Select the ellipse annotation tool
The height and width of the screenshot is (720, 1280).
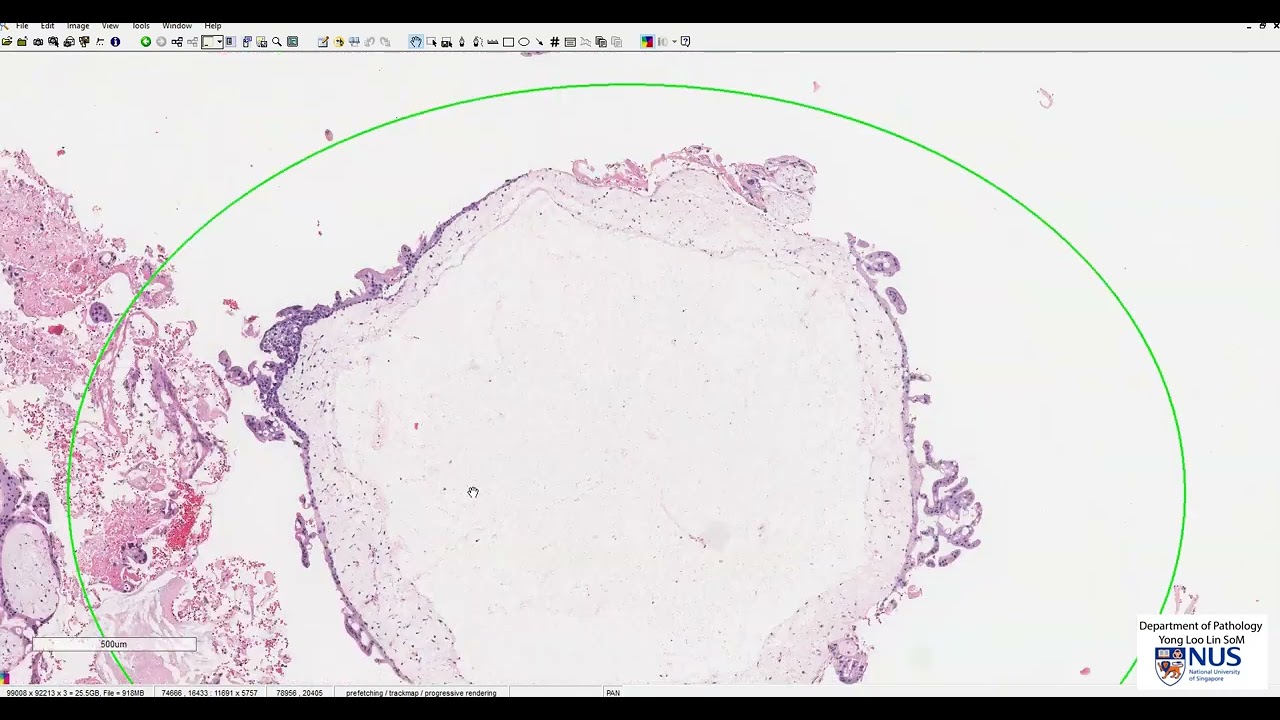(x=524, y=42)
